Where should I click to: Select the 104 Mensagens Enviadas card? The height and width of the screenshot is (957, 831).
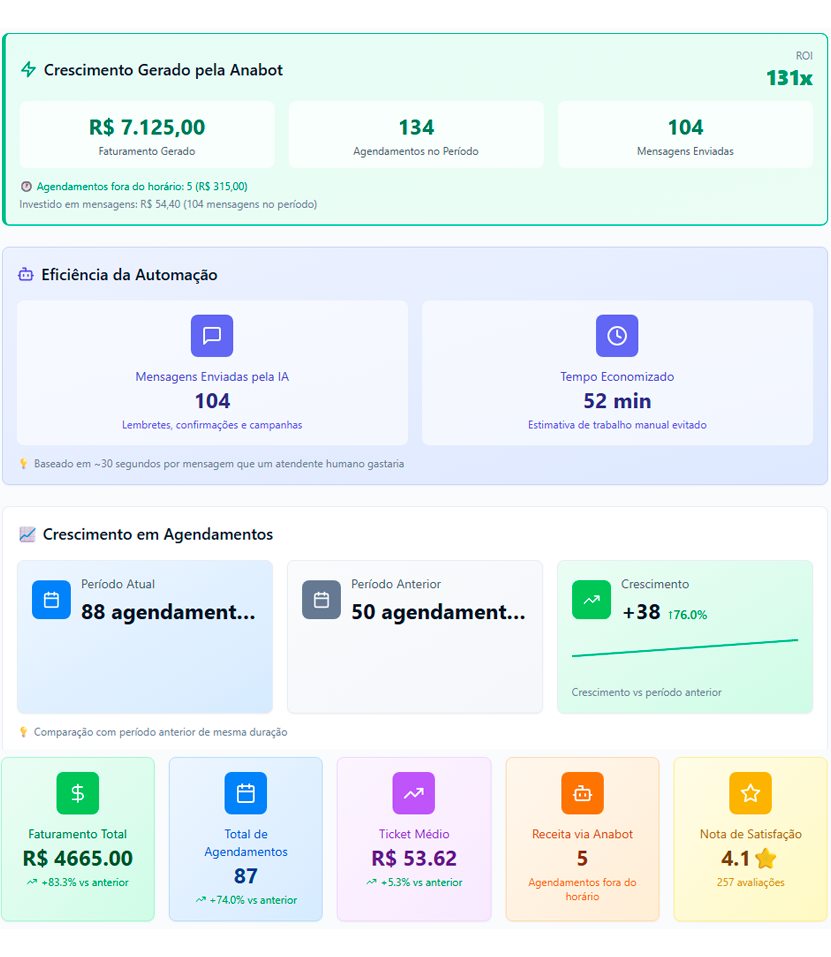(685, 134)
